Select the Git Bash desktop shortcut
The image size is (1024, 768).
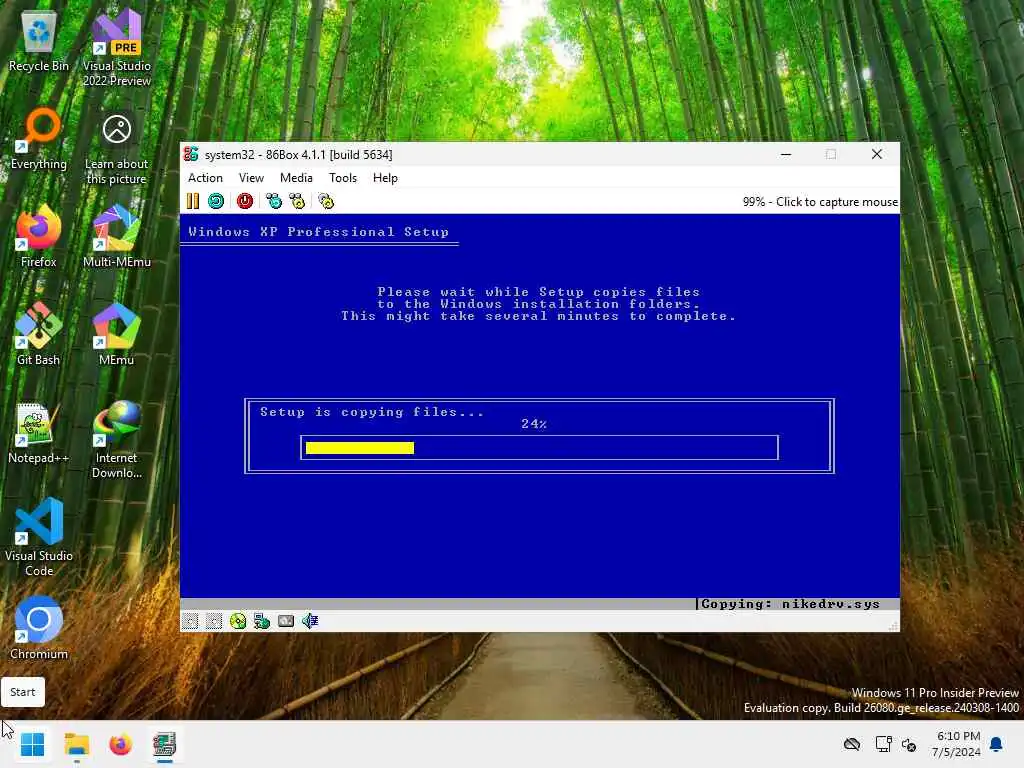(39, 334)
